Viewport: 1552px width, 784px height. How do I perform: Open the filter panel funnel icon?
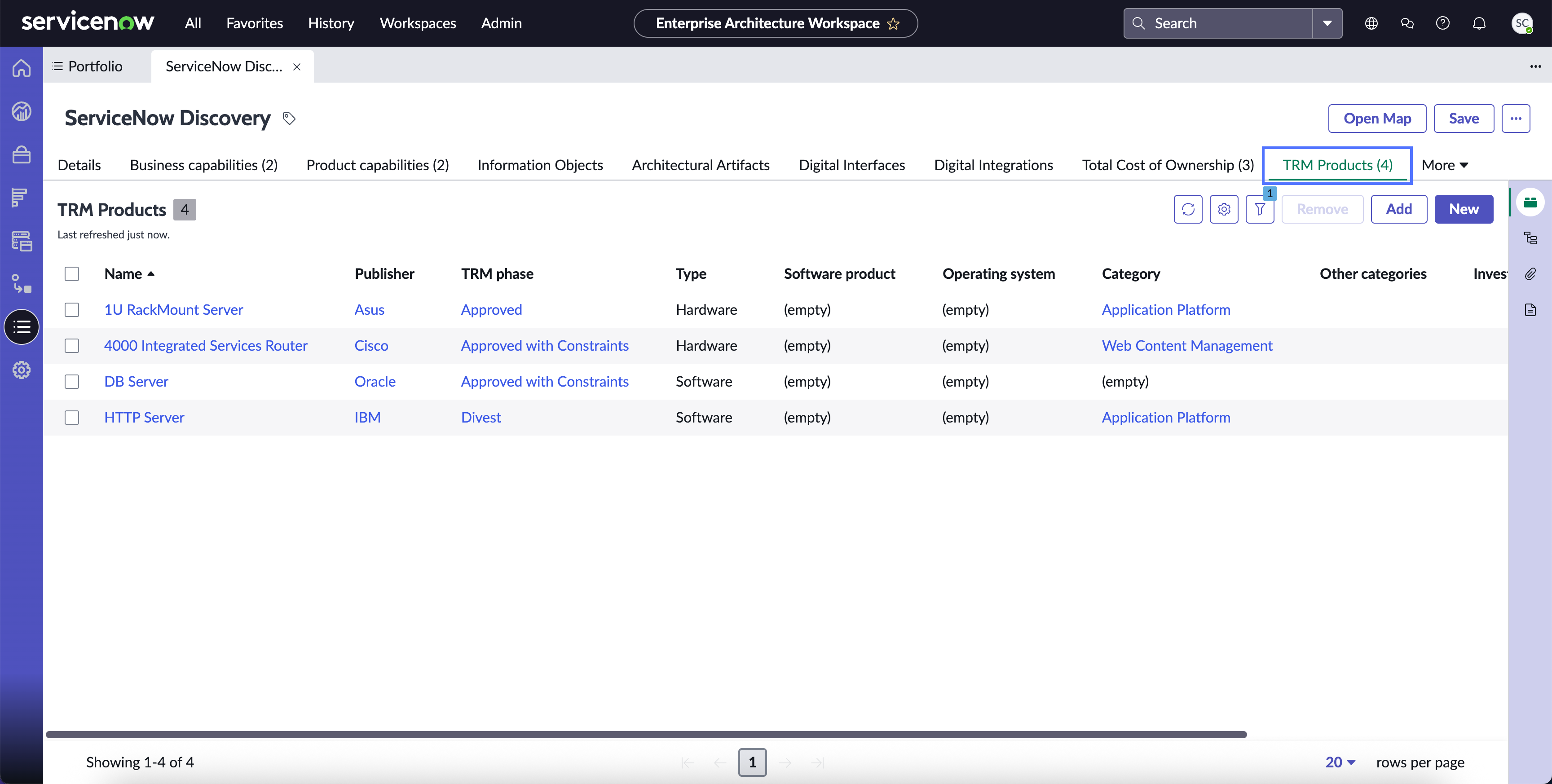point(1260,209)
